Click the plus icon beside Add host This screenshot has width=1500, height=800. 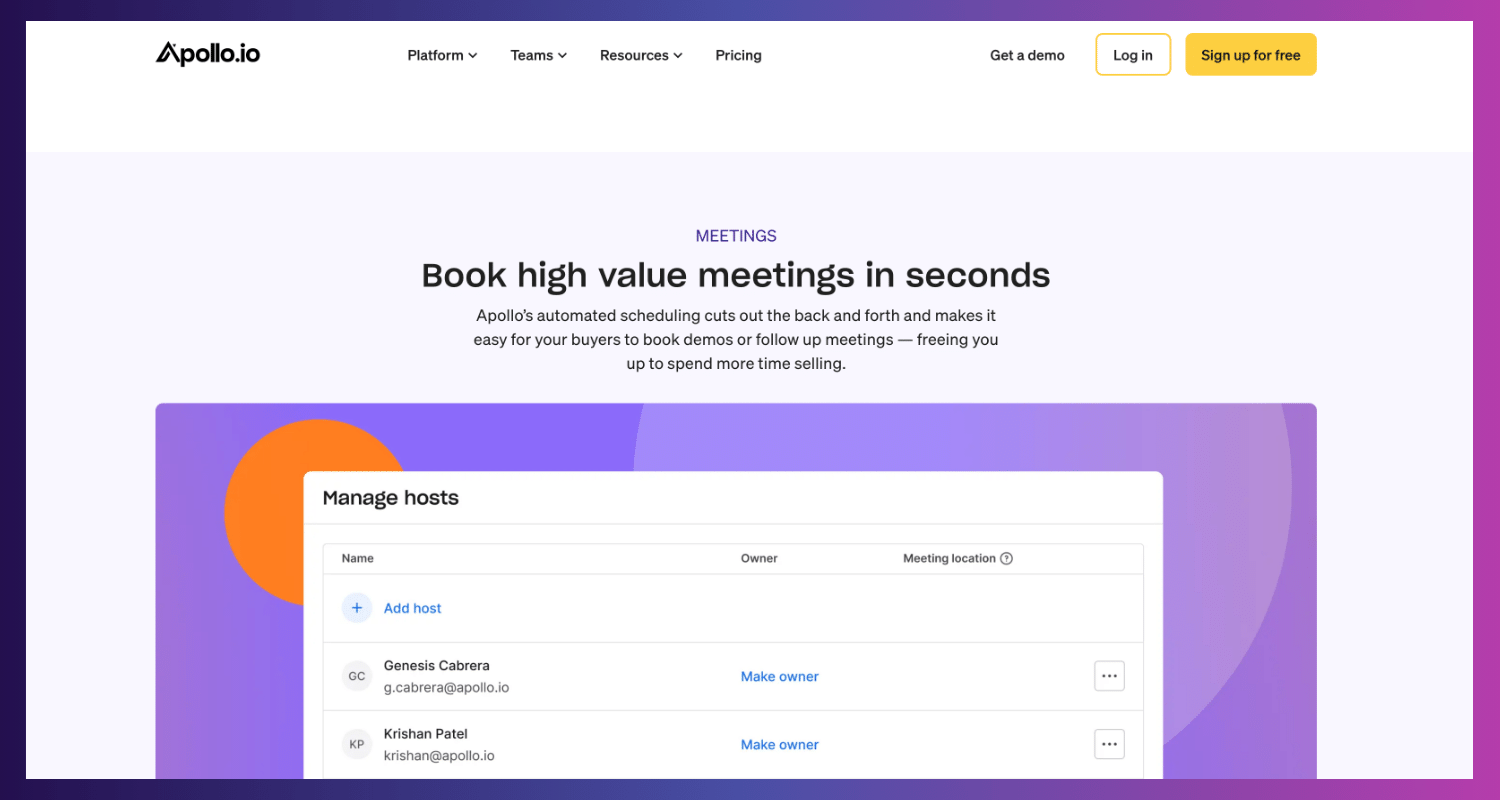[357, 608]
